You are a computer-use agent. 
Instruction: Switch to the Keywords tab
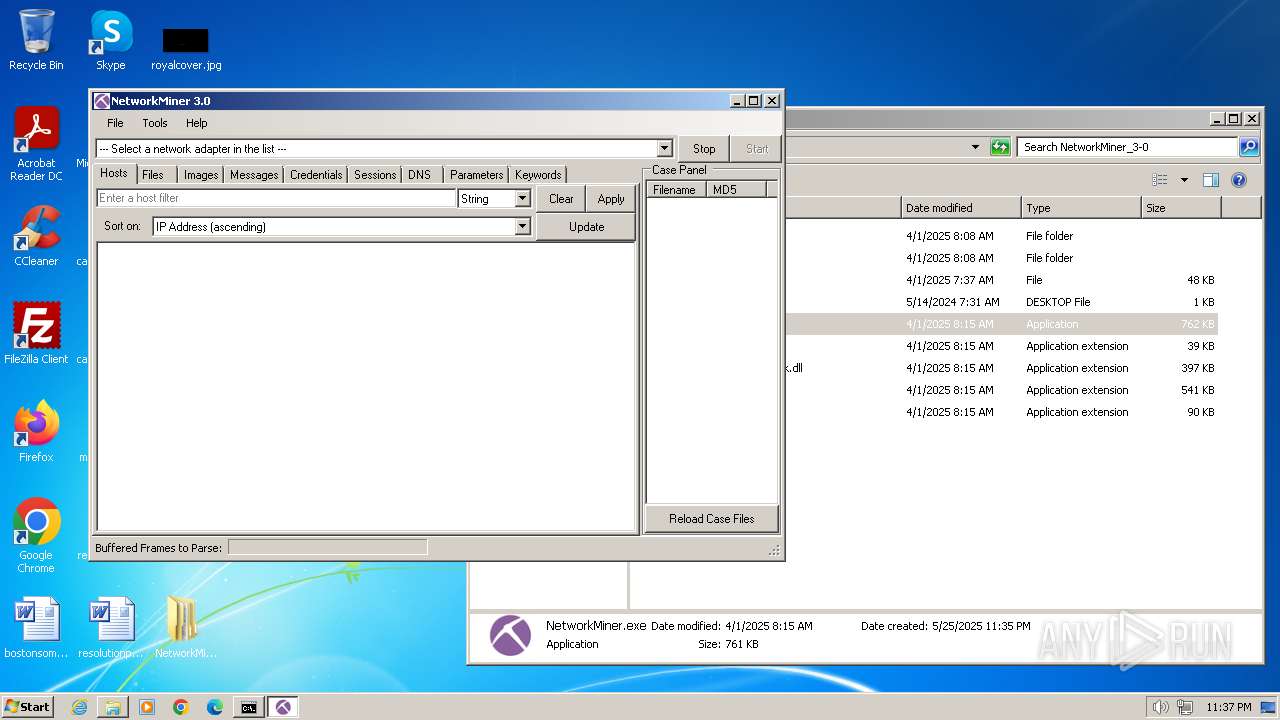click(538, 174)
